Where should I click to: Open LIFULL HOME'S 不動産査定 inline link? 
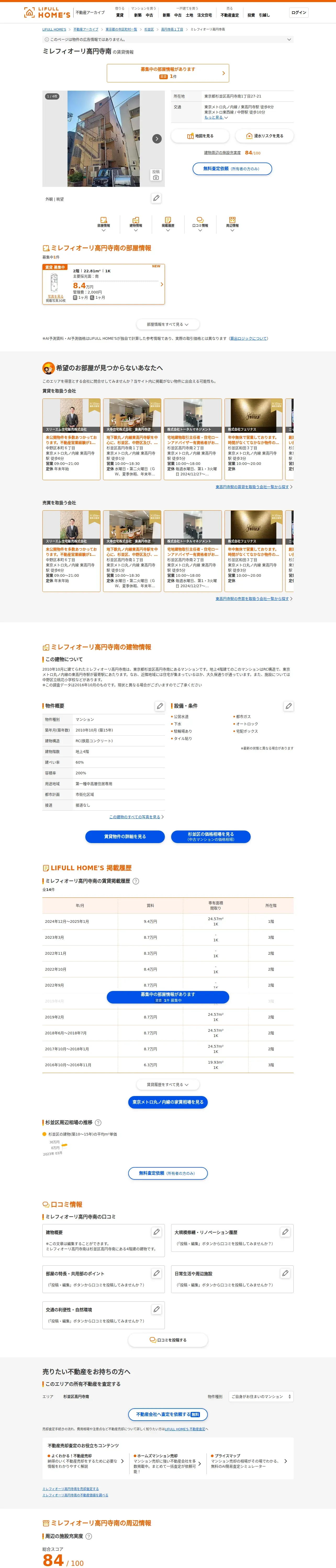pyautogui.click(x=185, y=1429)
